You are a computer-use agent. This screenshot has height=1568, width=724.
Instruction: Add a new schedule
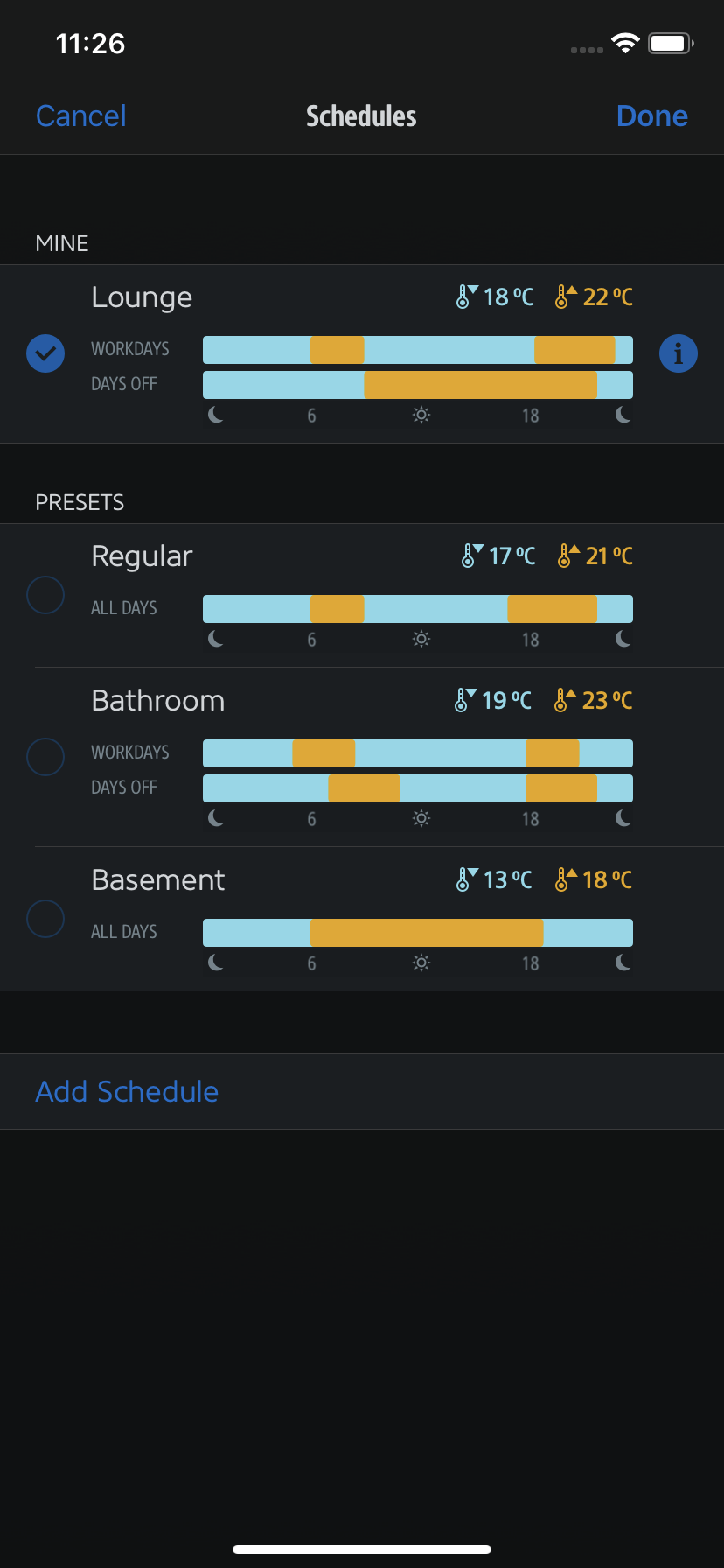[x=127, y=1091]
